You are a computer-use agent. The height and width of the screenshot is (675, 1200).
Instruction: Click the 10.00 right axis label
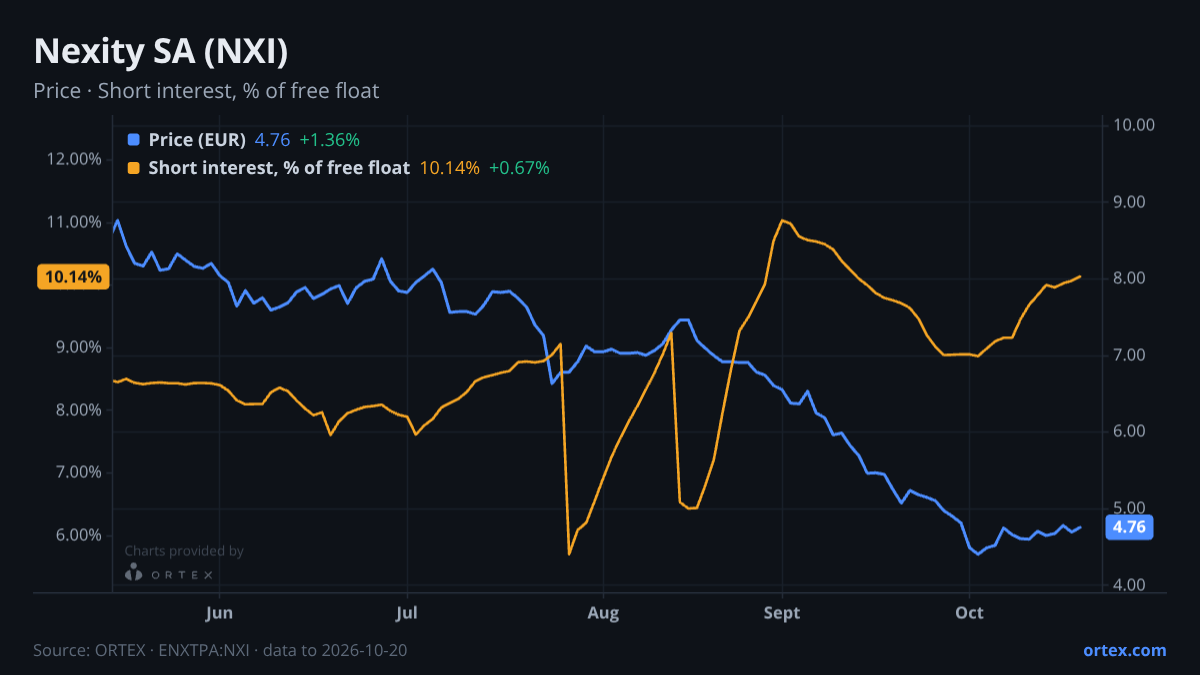[1132, 125]
